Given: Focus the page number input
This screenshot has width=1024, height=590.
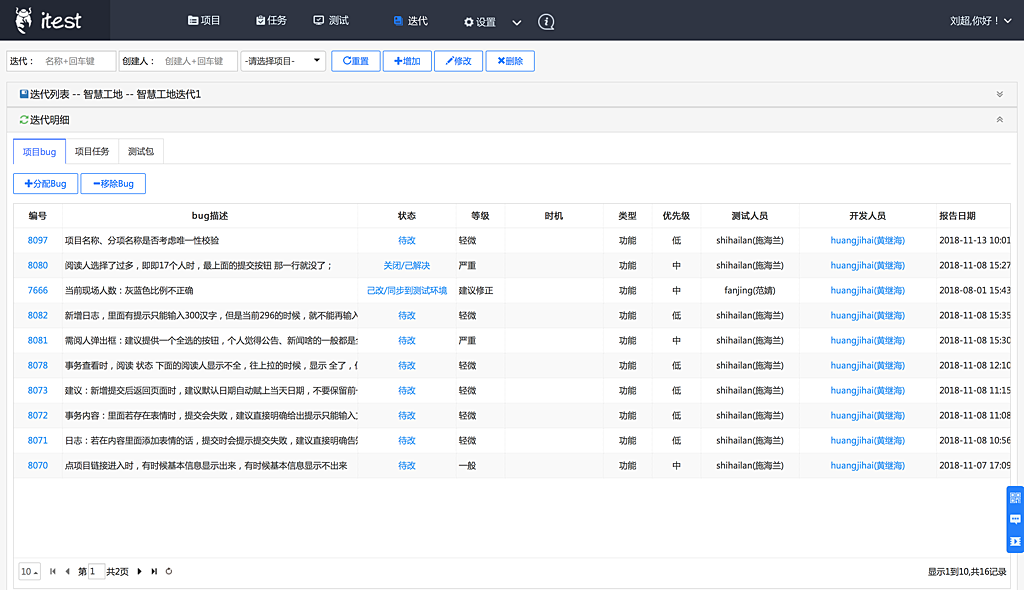Looking at the screenshot, I should coord(96,571).
